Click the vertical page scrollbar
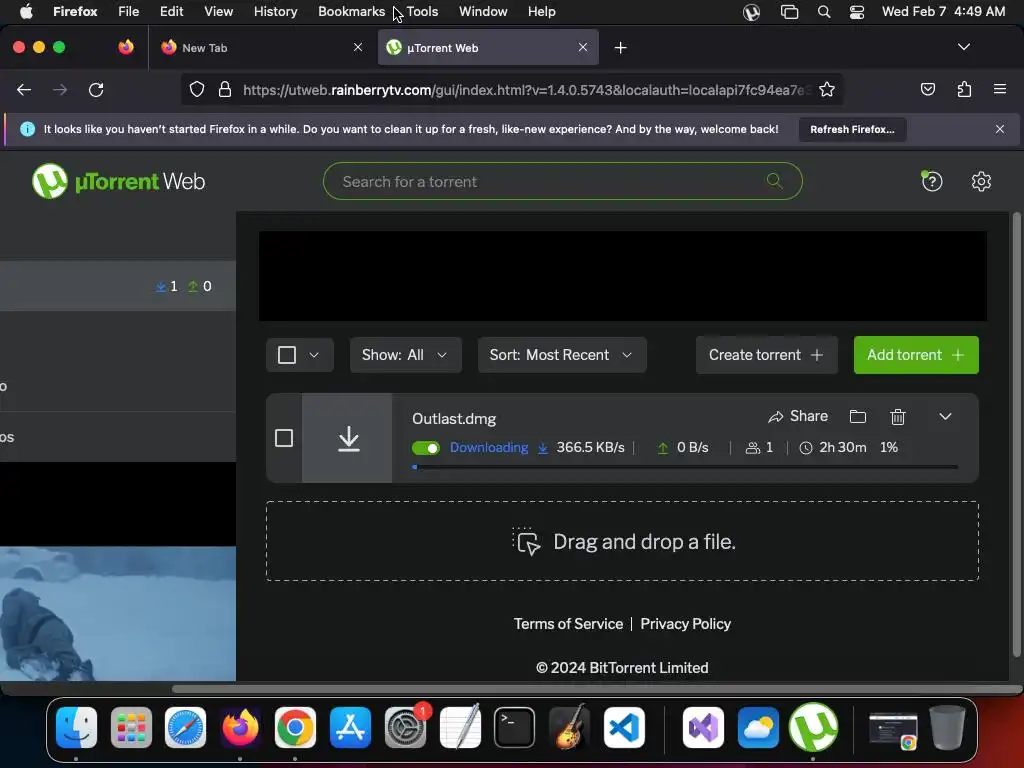The height and width of the screenshot is (768, 1024). [x=1016, y=434]
